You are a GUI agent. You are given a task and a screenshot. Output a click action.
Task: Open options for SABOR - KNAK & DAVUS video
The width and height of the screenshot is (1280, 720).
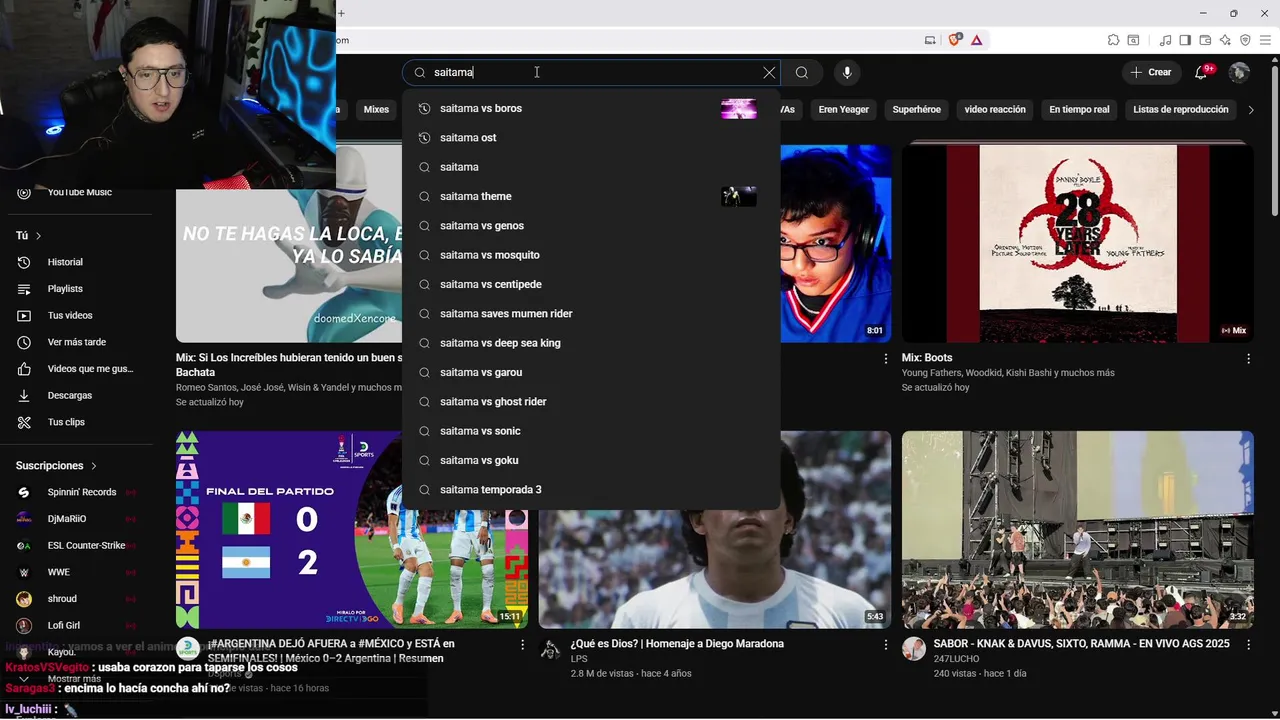click(x=1248, y=645)
